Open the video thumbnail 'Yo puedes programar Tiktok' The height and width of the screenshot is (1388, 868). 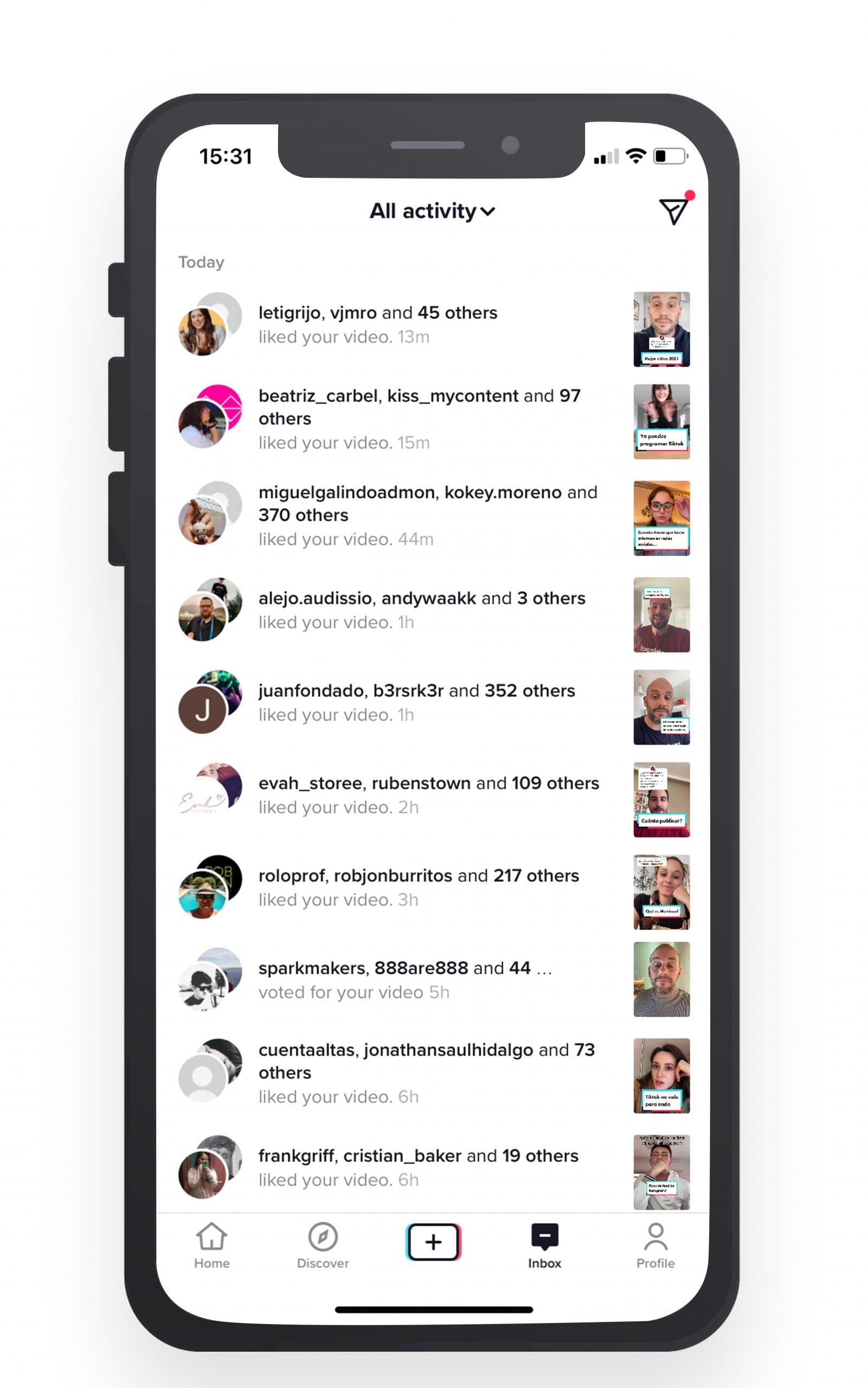point(661,421)
